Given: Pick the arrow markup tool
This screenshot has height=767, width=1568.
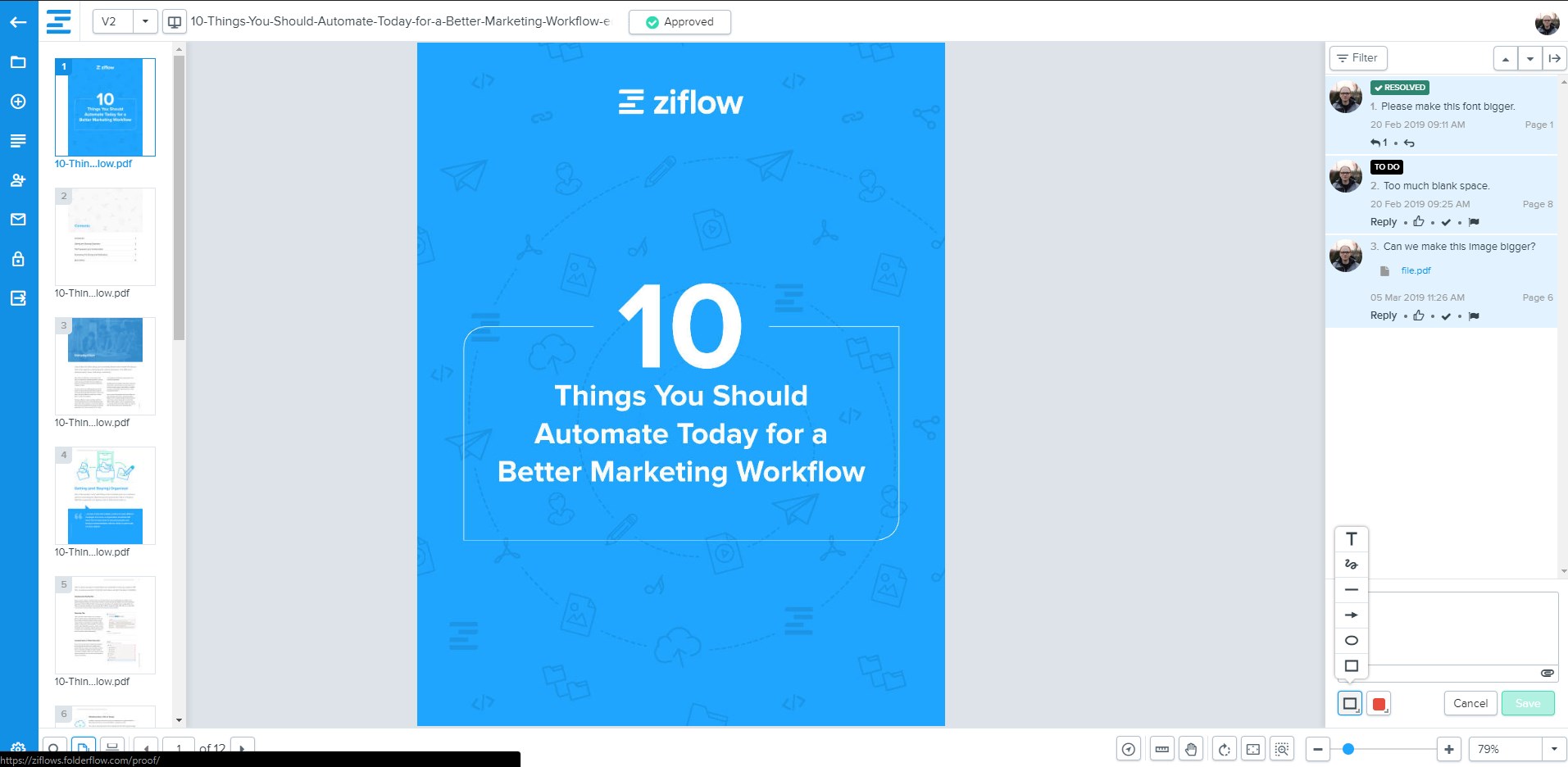Looking at the screenshot, I should pyautogui.click(x=1351, y=615).
